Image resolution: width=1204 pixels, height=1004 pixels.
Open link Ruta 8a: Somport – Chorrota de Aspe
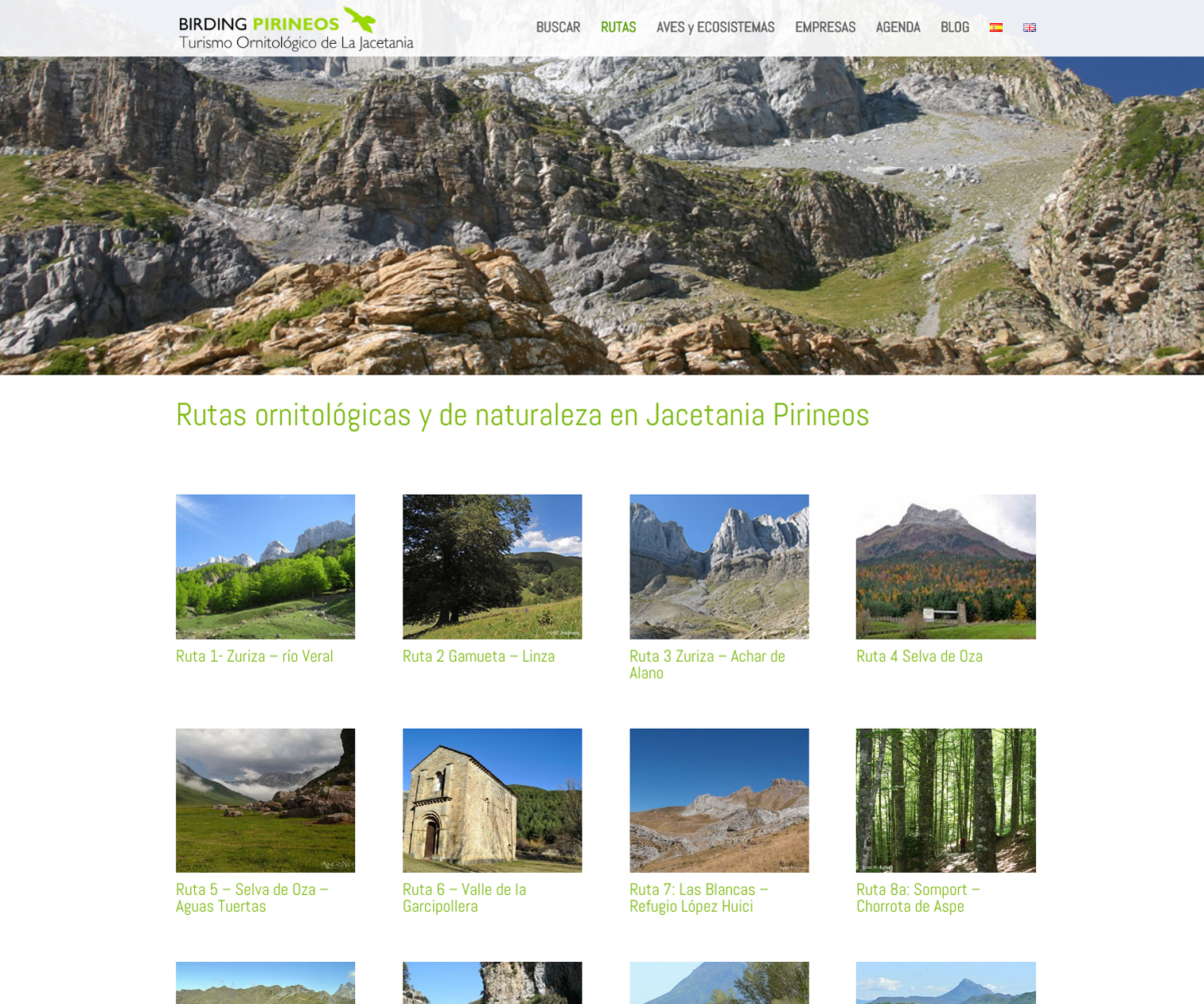point(918,897)
